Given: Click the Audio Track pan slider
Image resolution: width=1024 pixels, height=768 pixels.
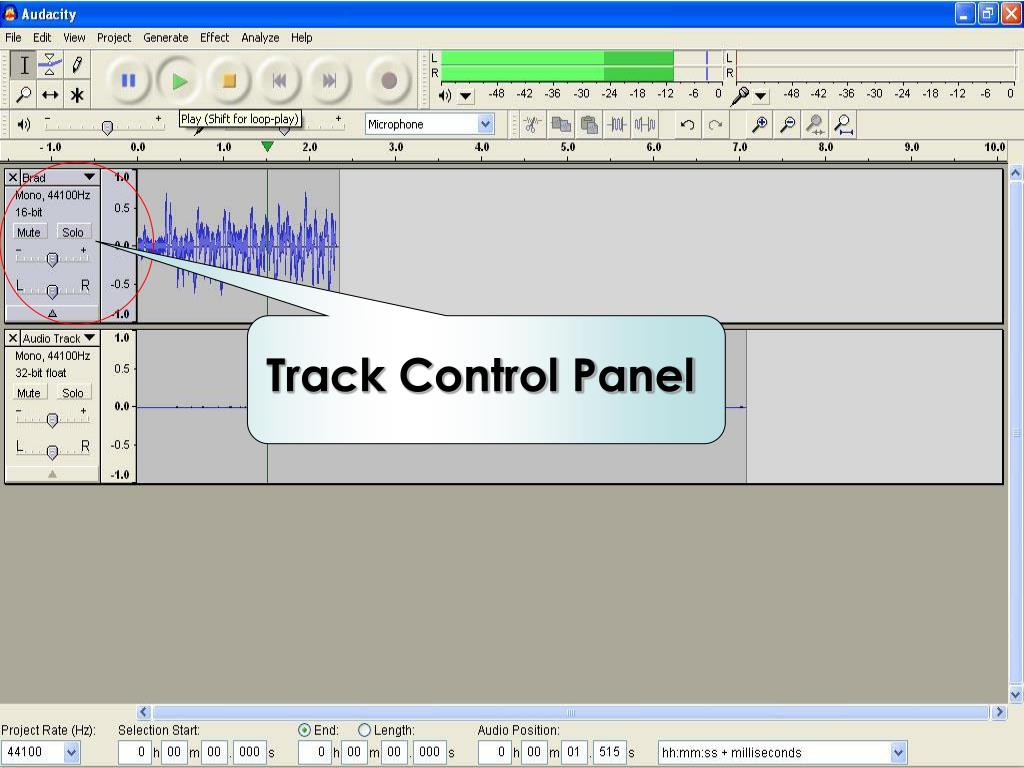Looking at the screenshot, I should (x=52, y=451).
